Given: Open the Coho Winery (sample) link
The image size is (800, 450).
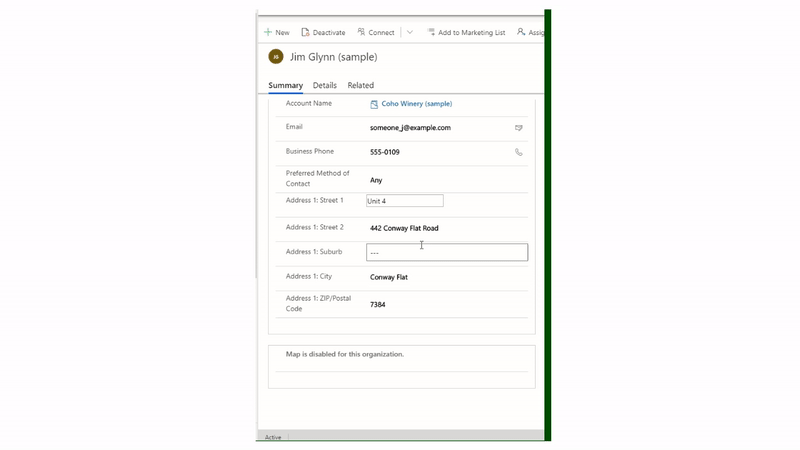Looking at the screenshot, I should pyautogui.click(x=417, y=104).
